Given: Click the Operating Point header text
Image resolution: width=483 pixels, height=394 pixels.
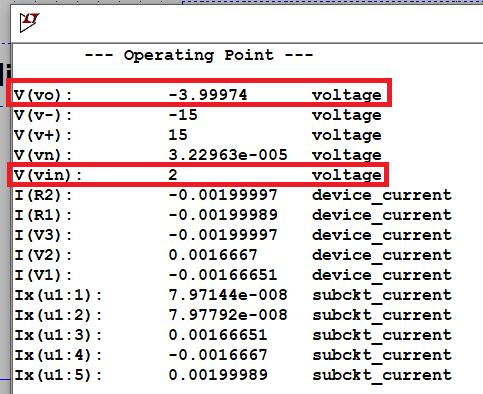Looking at the screenshot, I should pos(199,55).
